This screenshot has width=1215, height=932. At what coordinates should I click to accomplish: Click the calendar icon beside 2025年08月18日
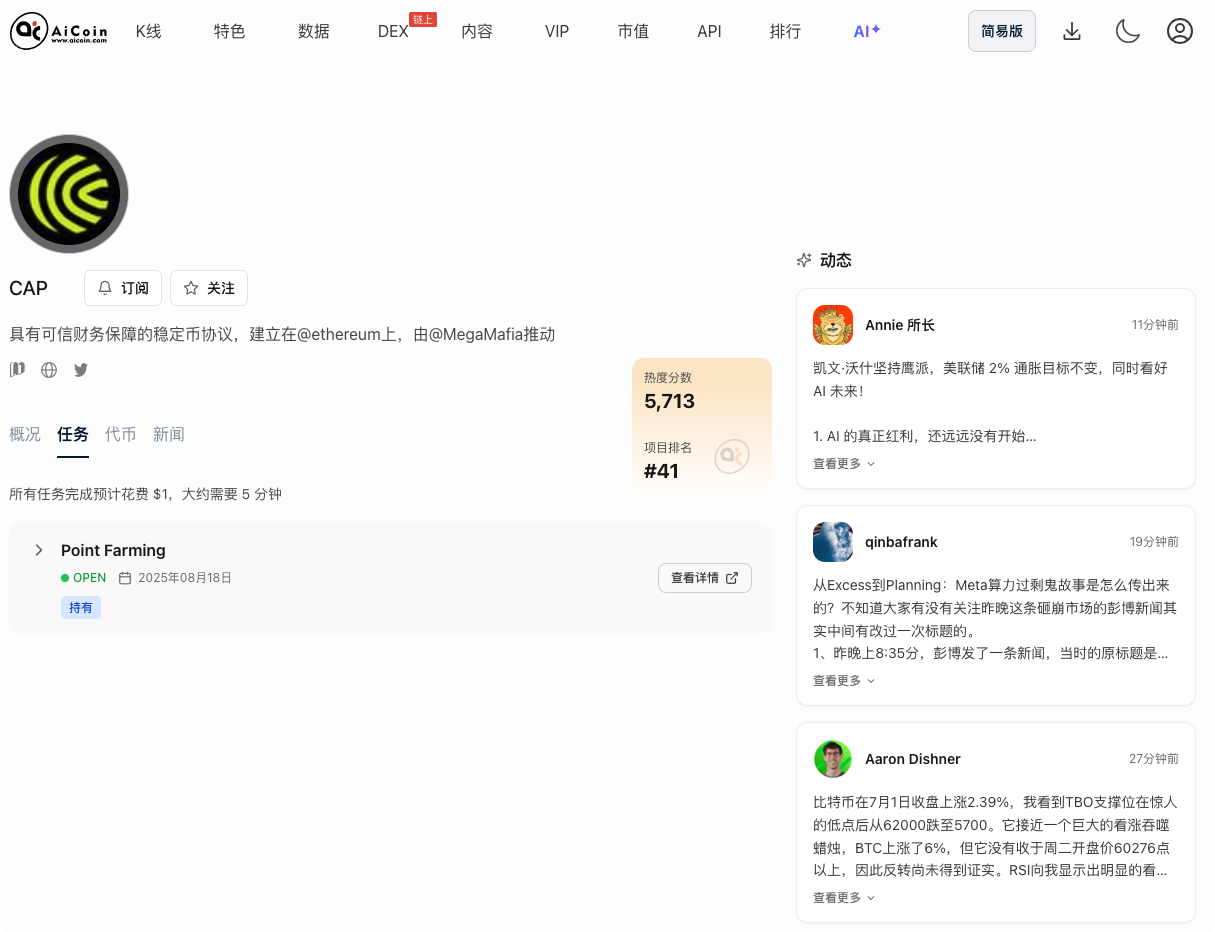[x=125, y=578]
